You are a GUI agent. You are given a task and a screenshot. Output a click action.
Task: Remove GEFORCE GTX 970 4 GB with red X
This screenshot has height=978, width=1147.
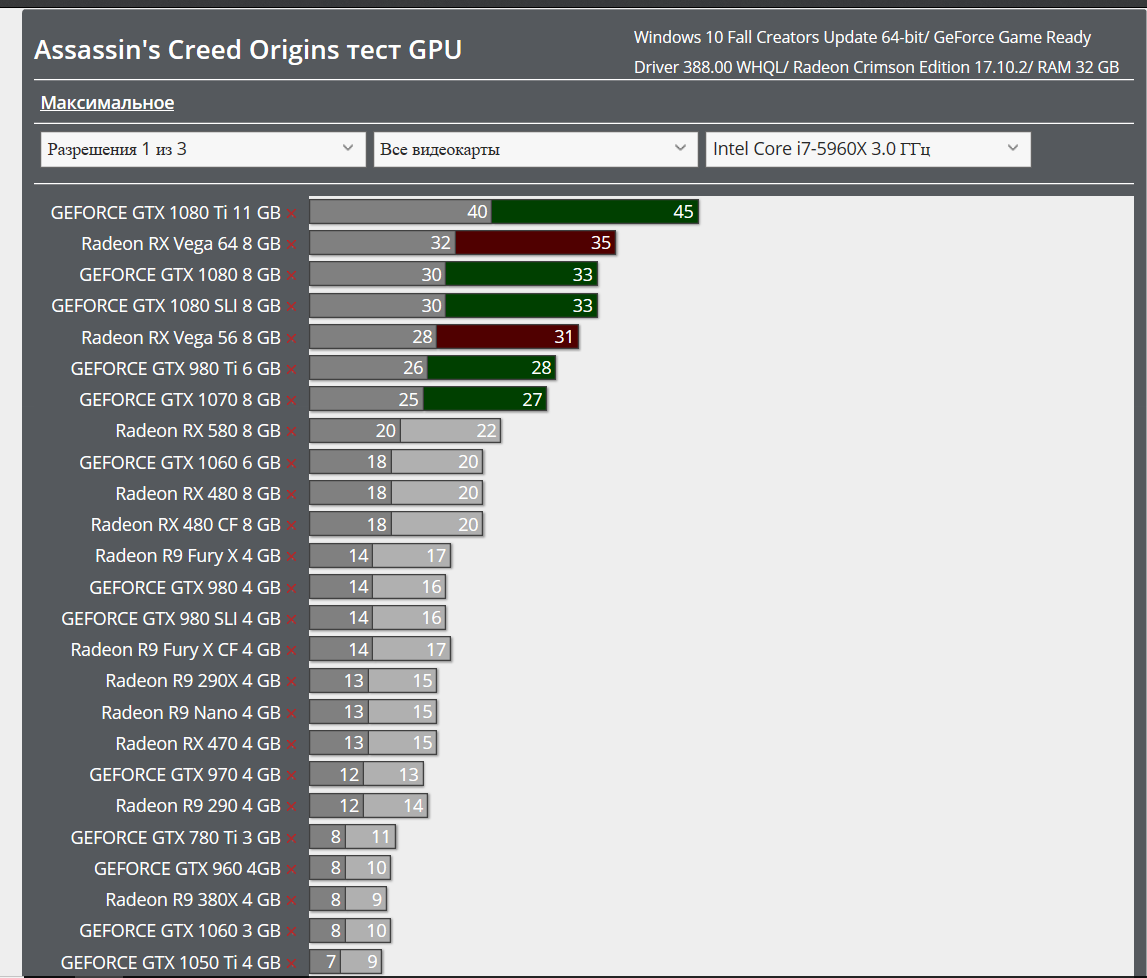292,775
